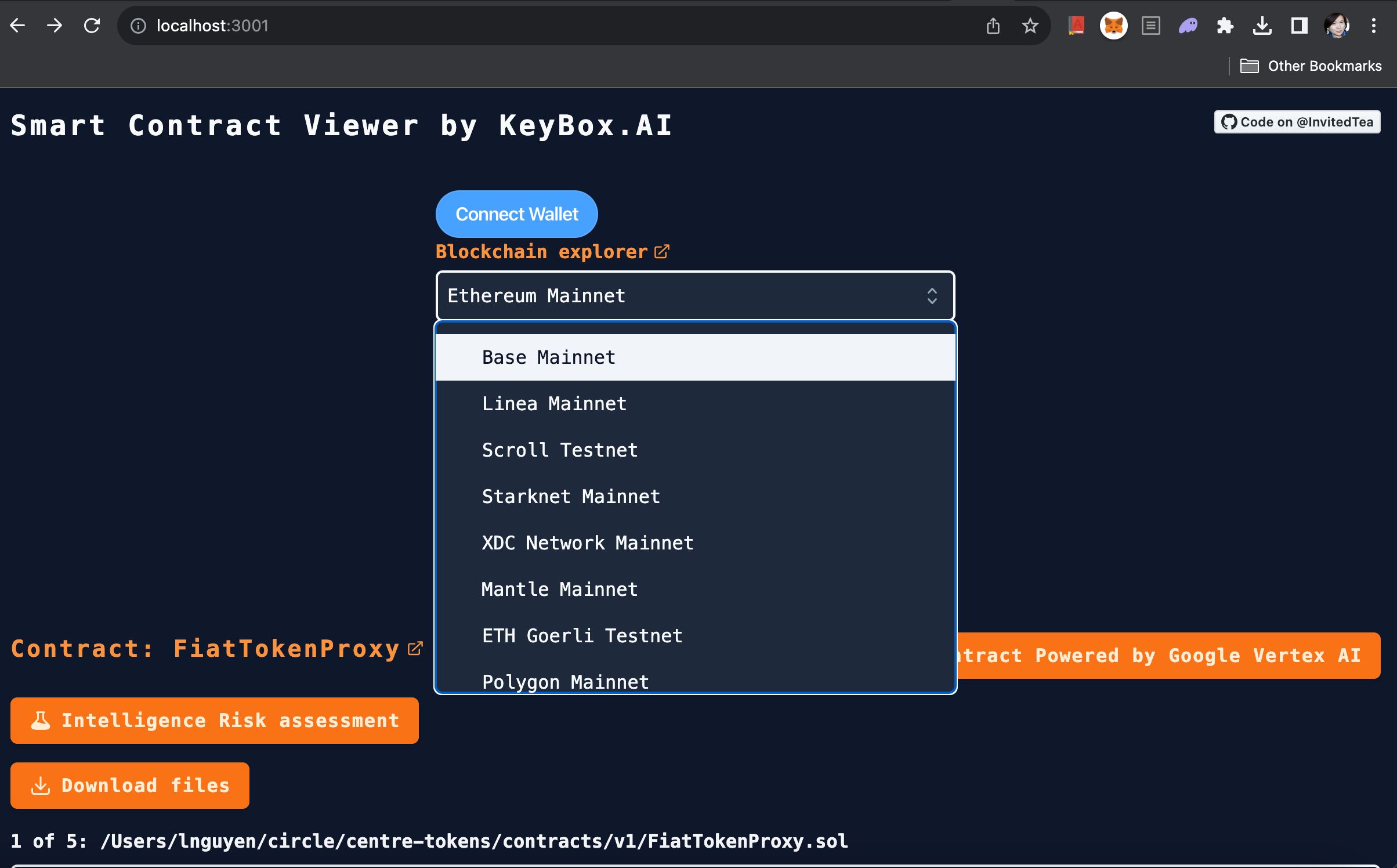Viewport: 1397px width, 868px height.
Task: Select Linea Mainnet from the list
Action: [695, 404]
